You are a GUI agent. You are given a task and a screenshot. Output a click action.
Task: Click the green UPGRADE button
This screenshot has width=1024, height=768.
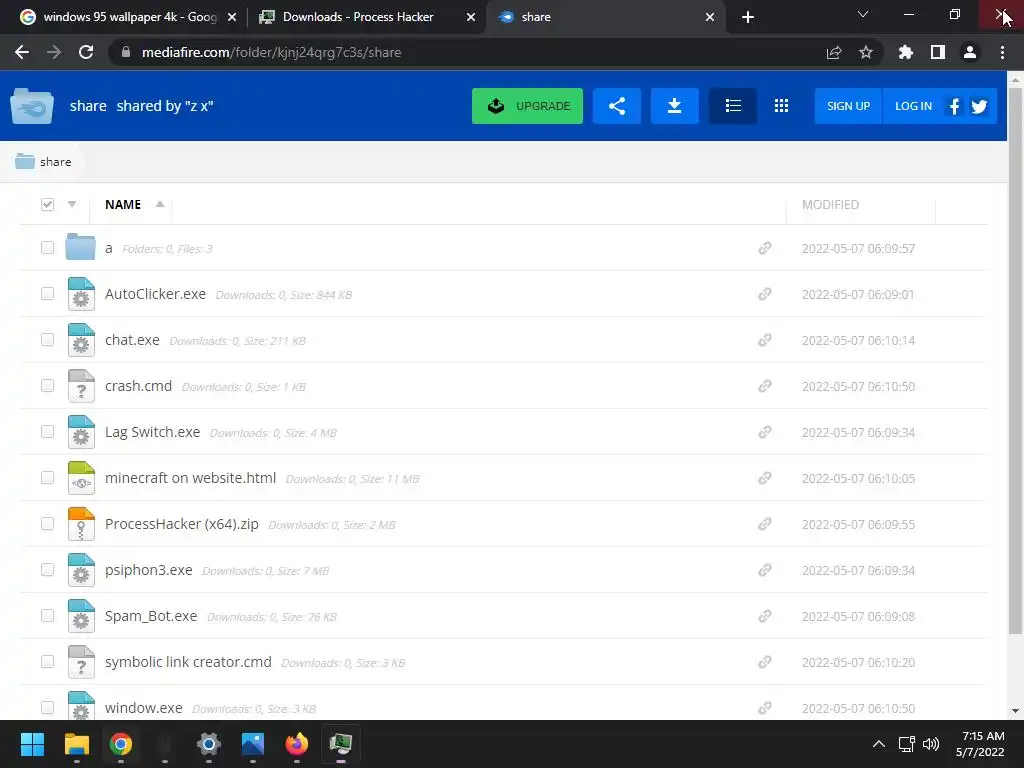click(x=527, y=106)
